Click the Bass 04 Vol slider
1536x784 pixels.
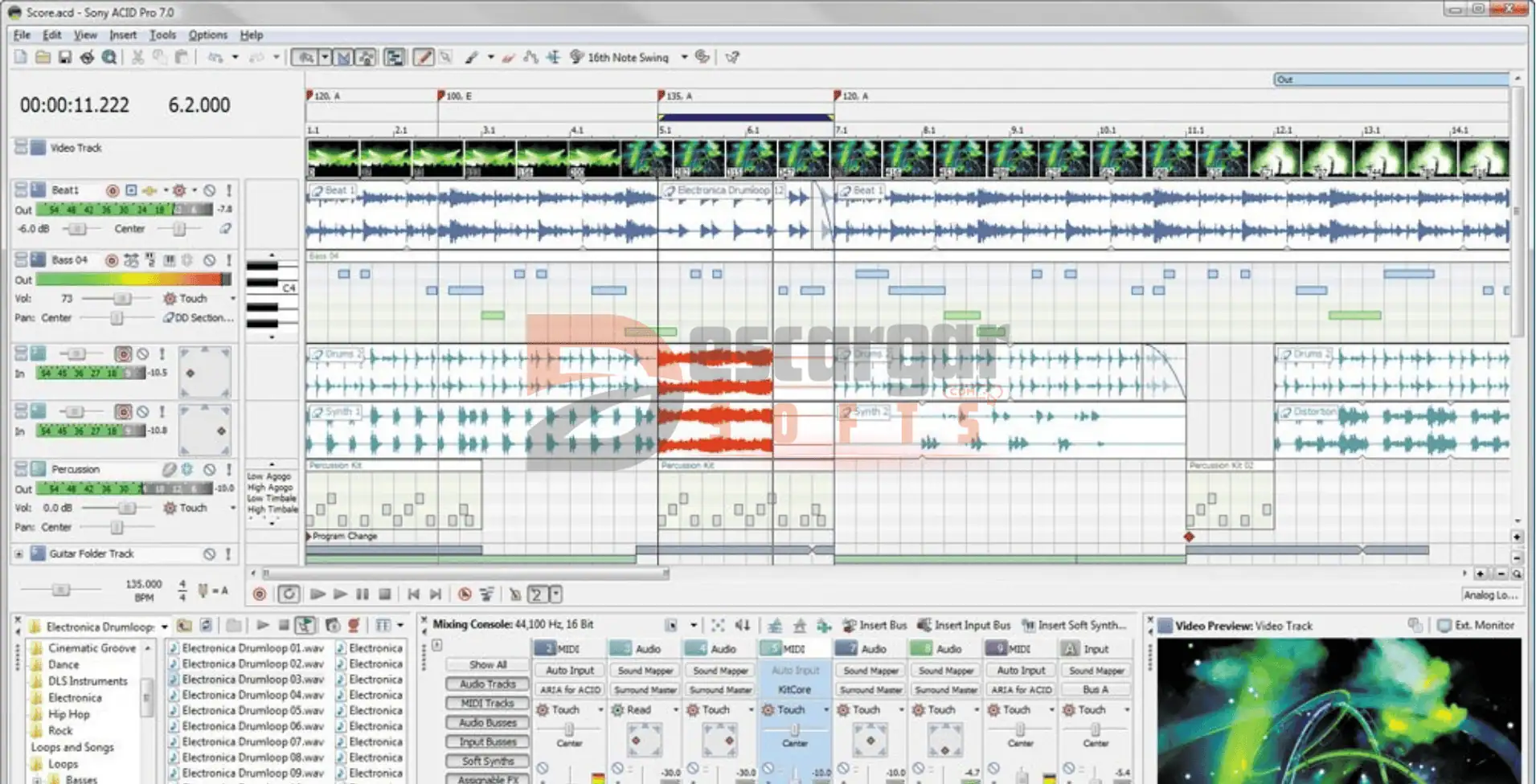pyautogui.click(x=121, y=299)
